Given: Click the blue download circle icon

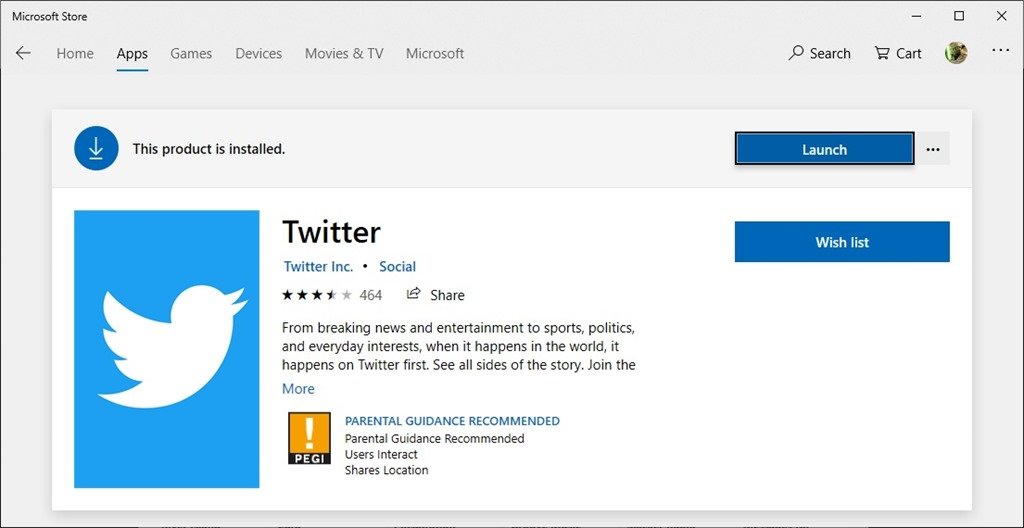Looking at the screenshot, I should click(x=96, y=148).
